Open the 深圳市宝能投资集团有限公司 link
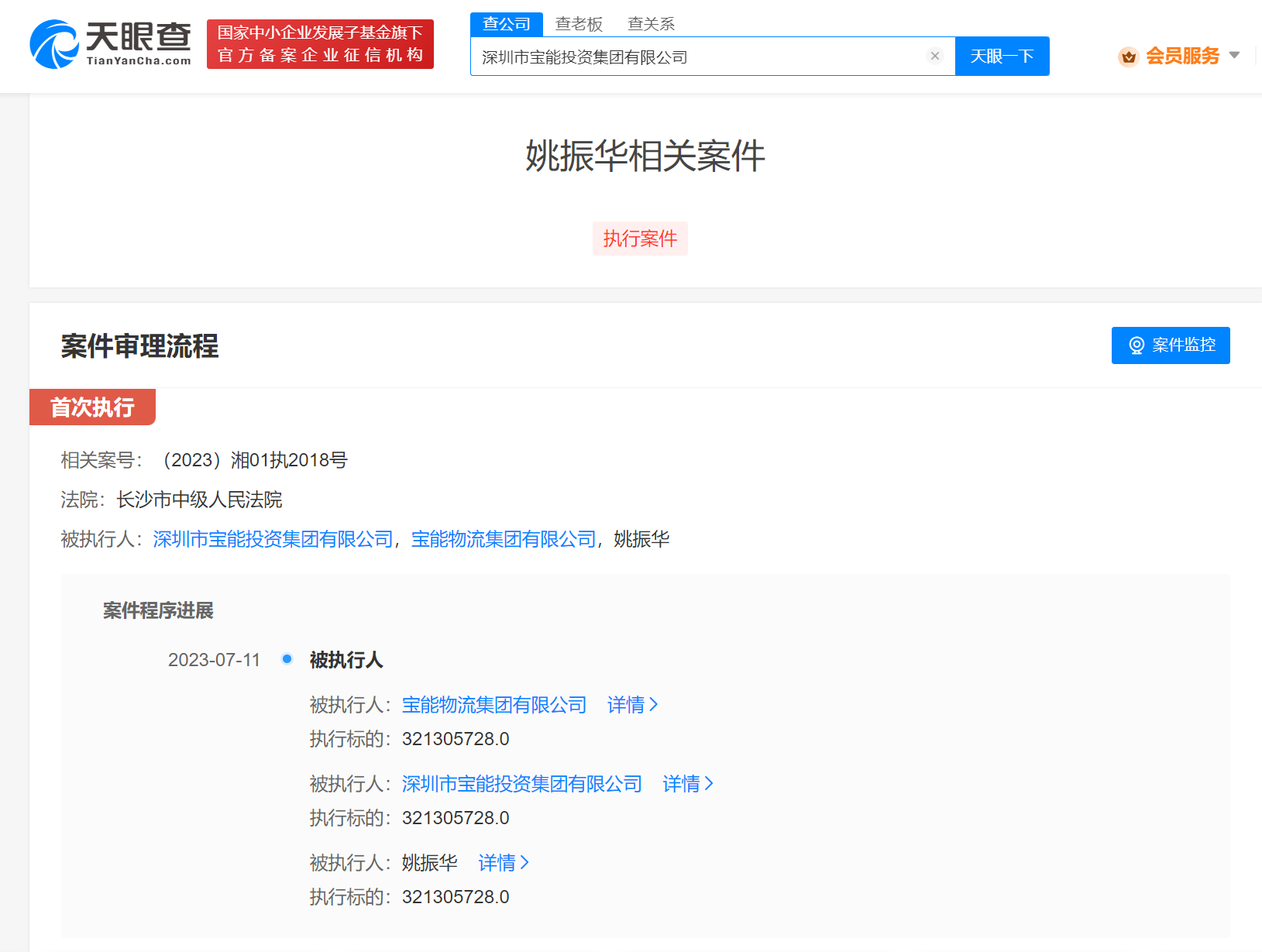Screen dimensions: 1262x952 273,538
